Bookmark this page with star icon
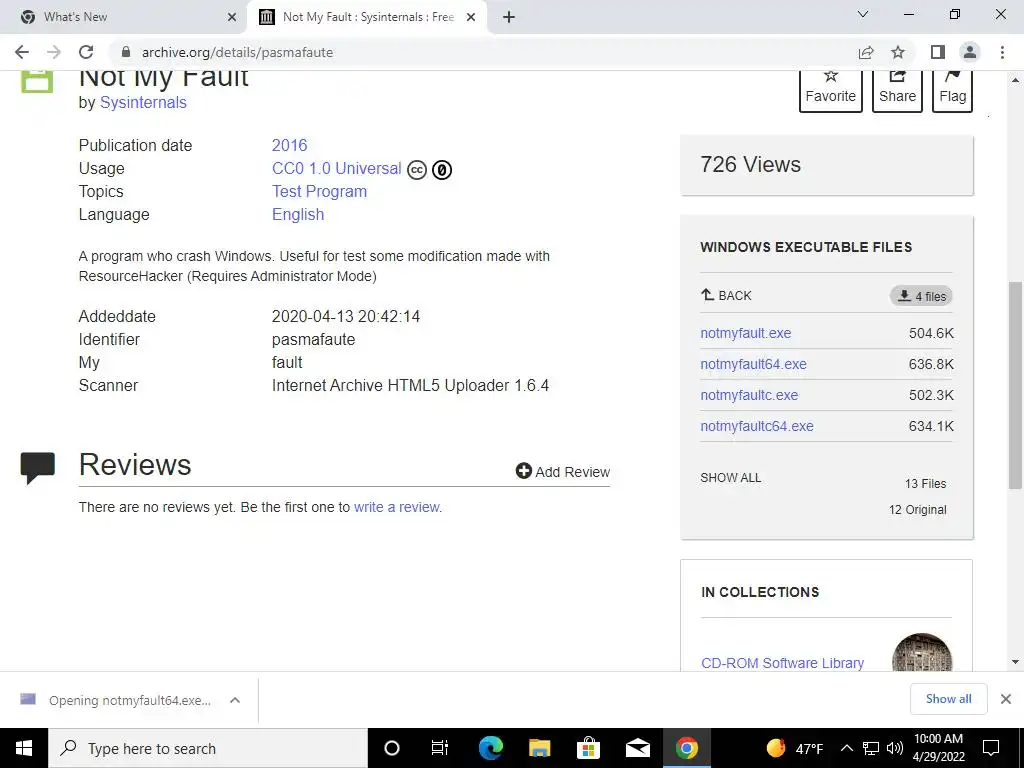The width and height of the screenshot is (1024, 768). [898, 52]
